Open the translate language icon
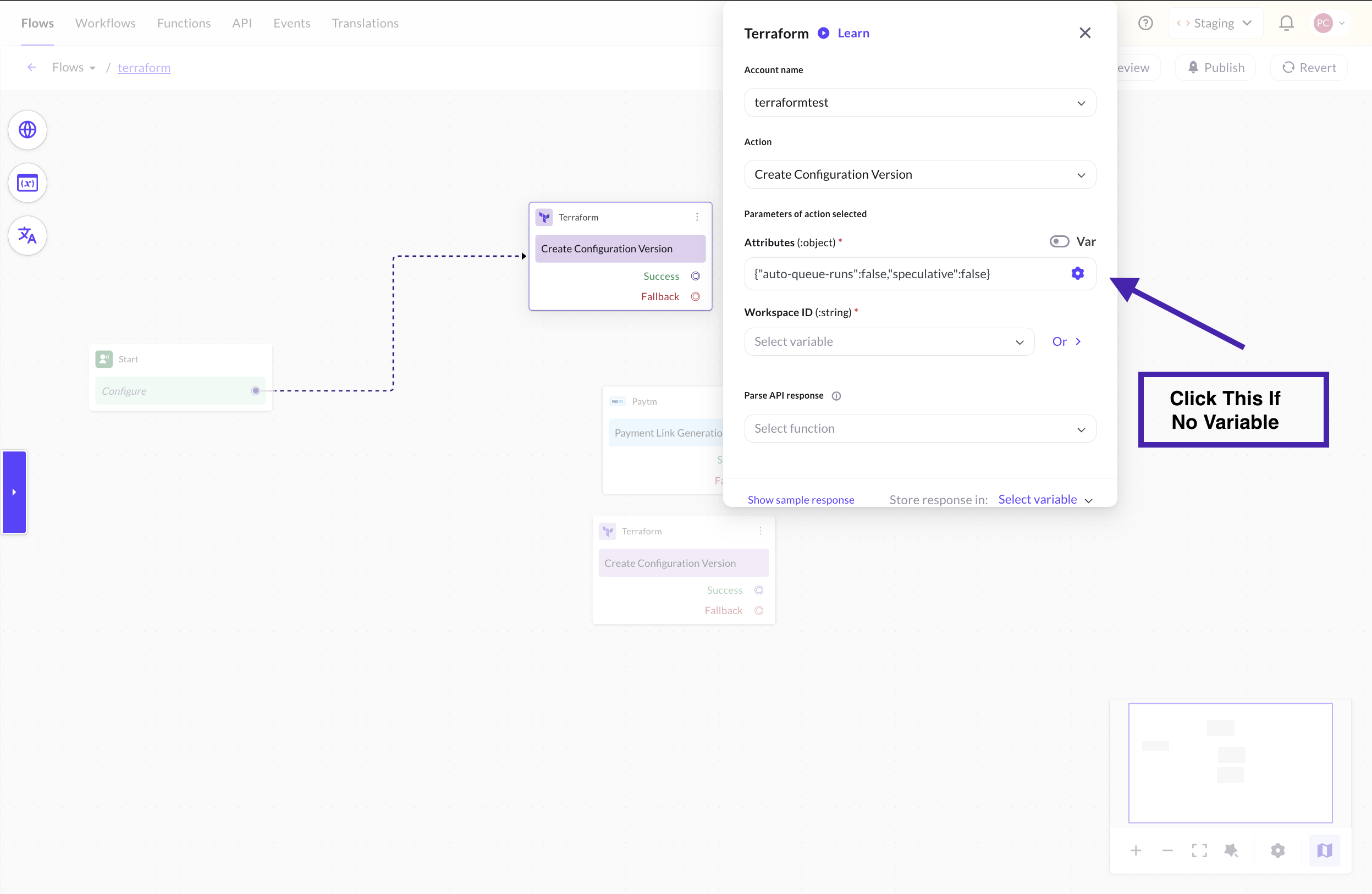 coord(27,235)
